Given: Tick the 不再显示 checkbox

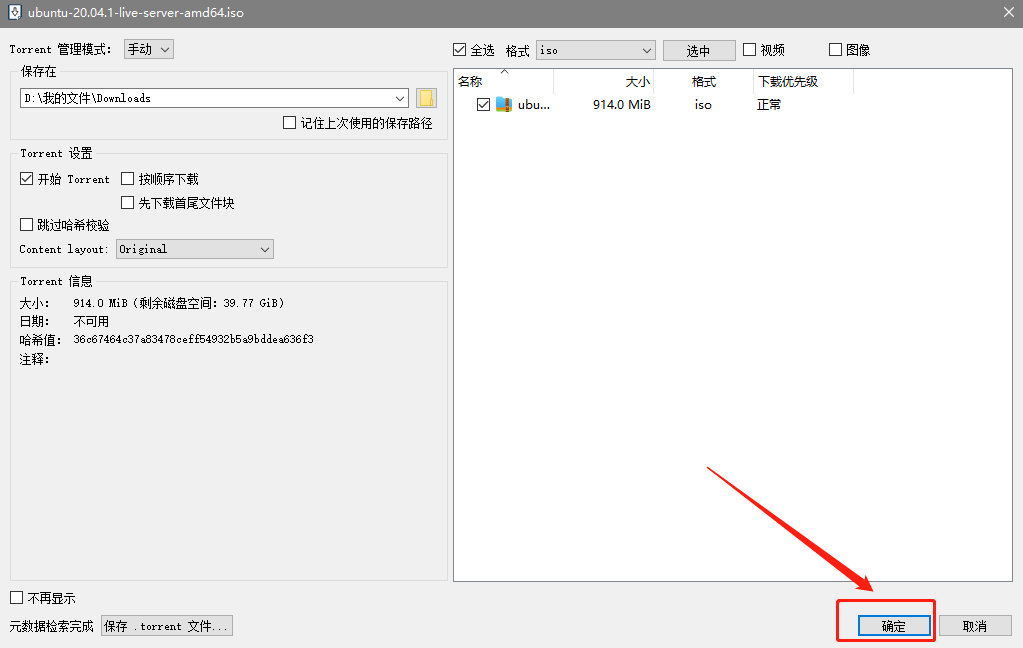Looking at the screenshot, I should [16, 598].
